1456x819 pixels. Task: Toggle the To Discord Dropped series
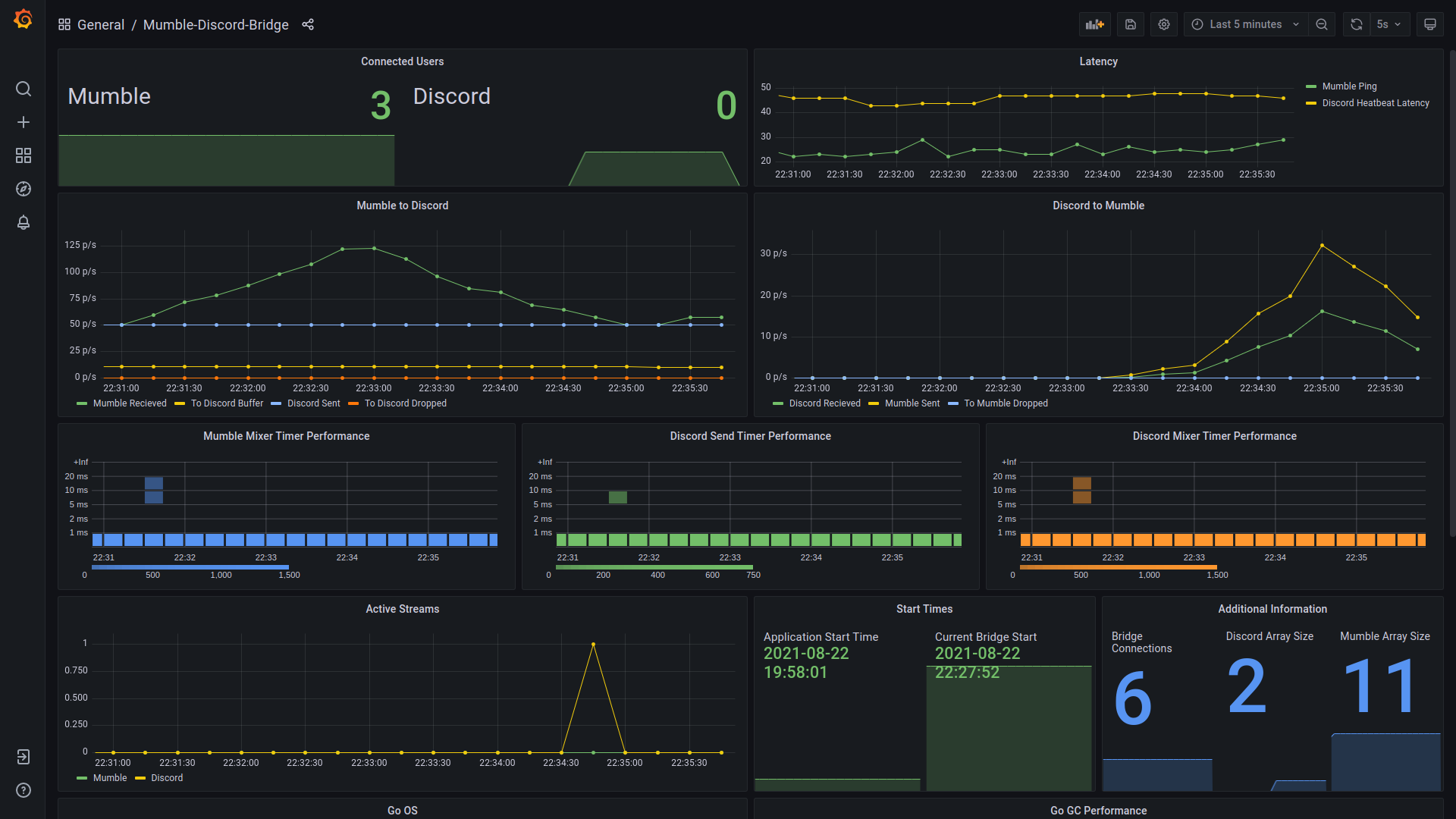[x=406, y=404]
